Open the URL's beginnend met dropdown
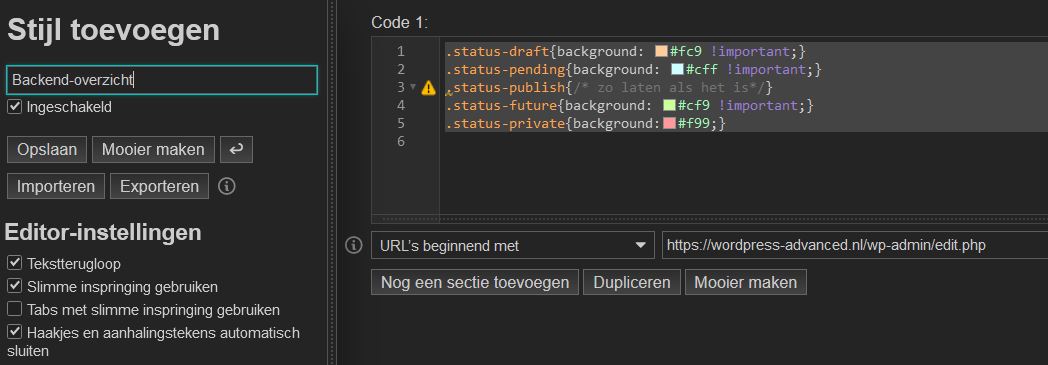Screen dimensions: 1048x365 pos(513,245)
